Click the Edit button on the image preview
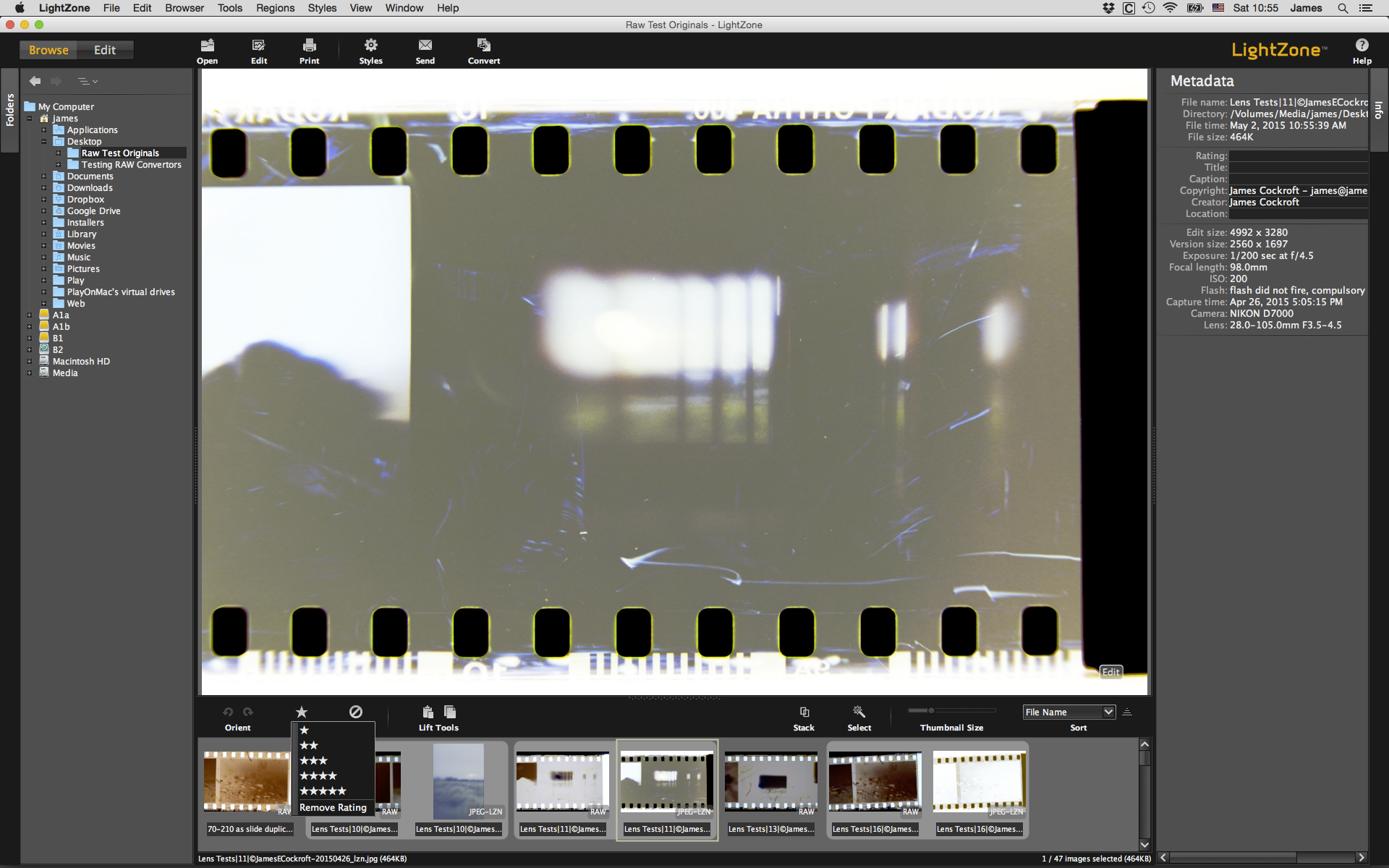The image size is (1389, 868). pos(1111,672)
